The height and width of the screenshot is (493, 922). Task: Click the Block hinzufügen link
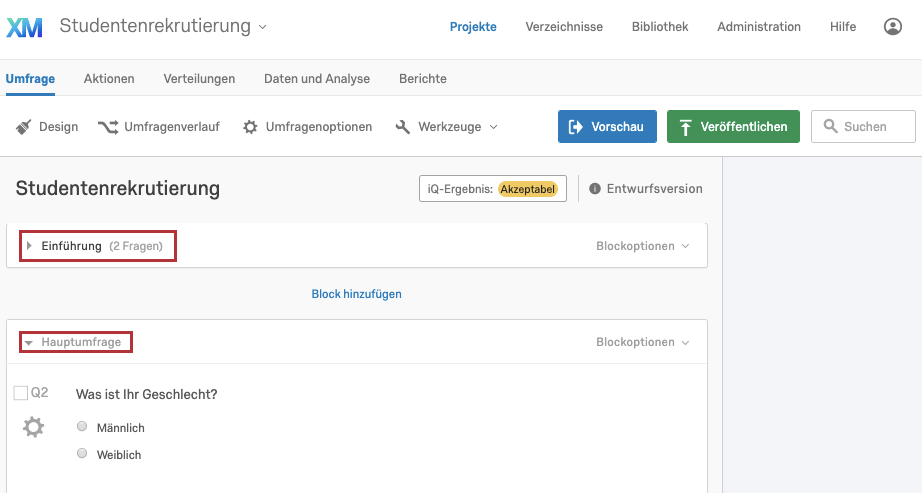click(356, 294)
